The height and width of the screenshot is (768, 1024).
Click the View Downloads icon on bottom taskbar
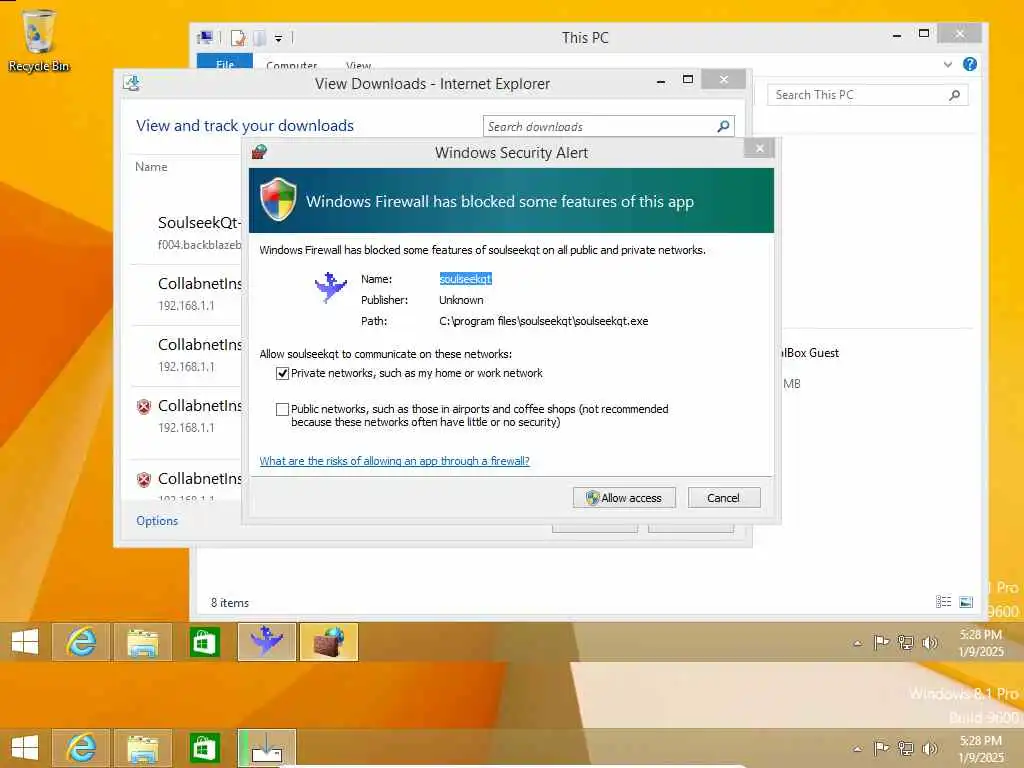[267, 748]
